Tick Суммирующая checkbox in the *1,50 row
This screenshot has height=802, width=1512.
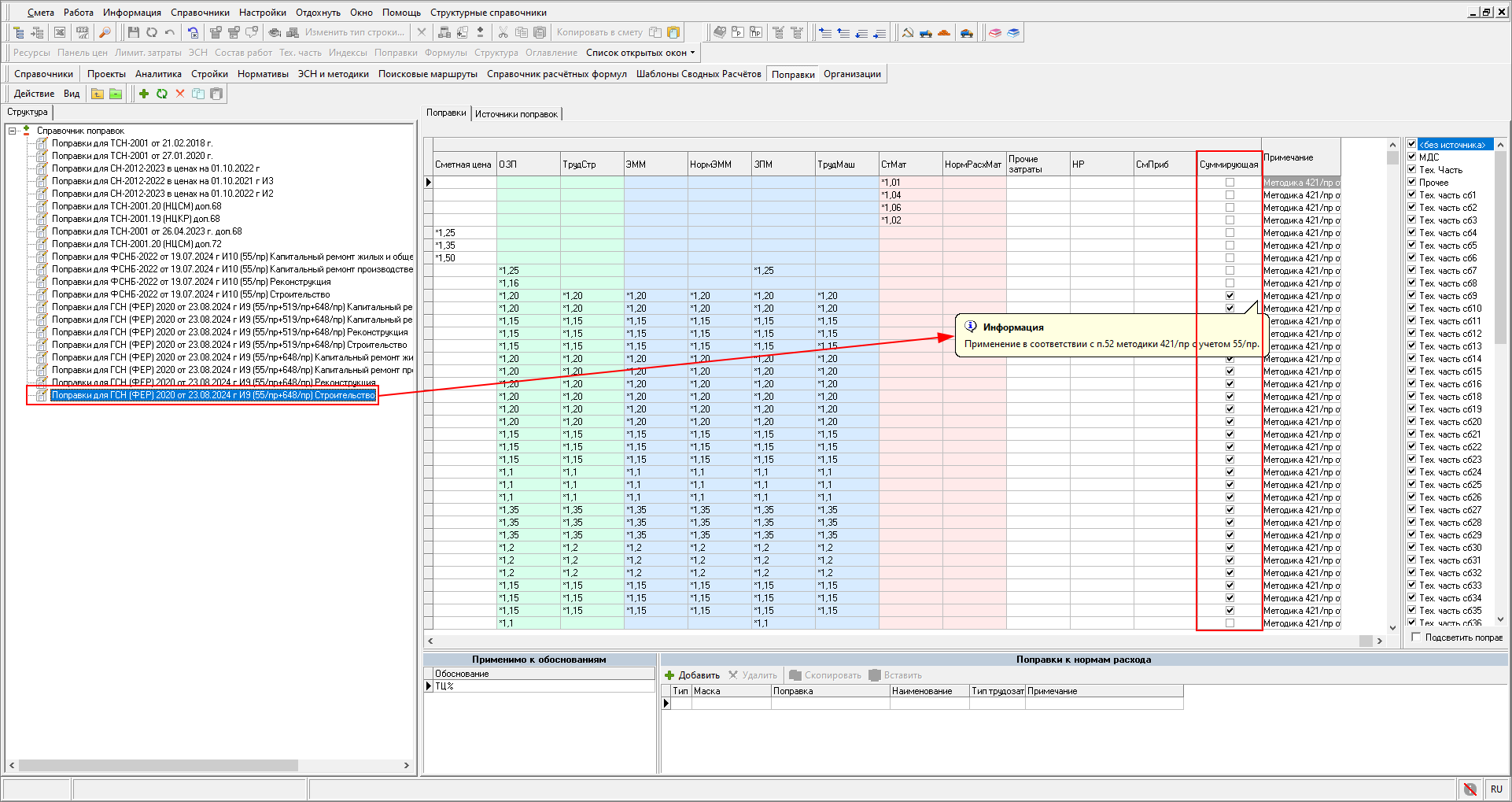point(1230,258)
